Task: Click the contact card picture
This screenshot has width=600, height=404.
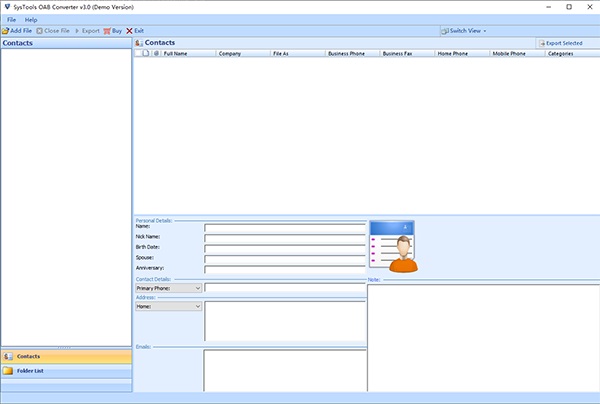Action: 393,246
